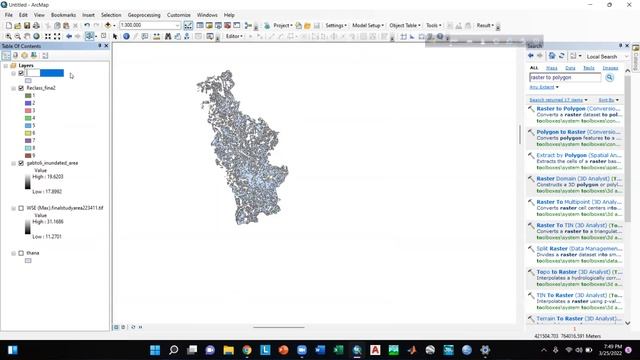Open the Find binoculars tool
Image resolution: width=640 pixels, height=360 pixels.
(x=168, y=36)
